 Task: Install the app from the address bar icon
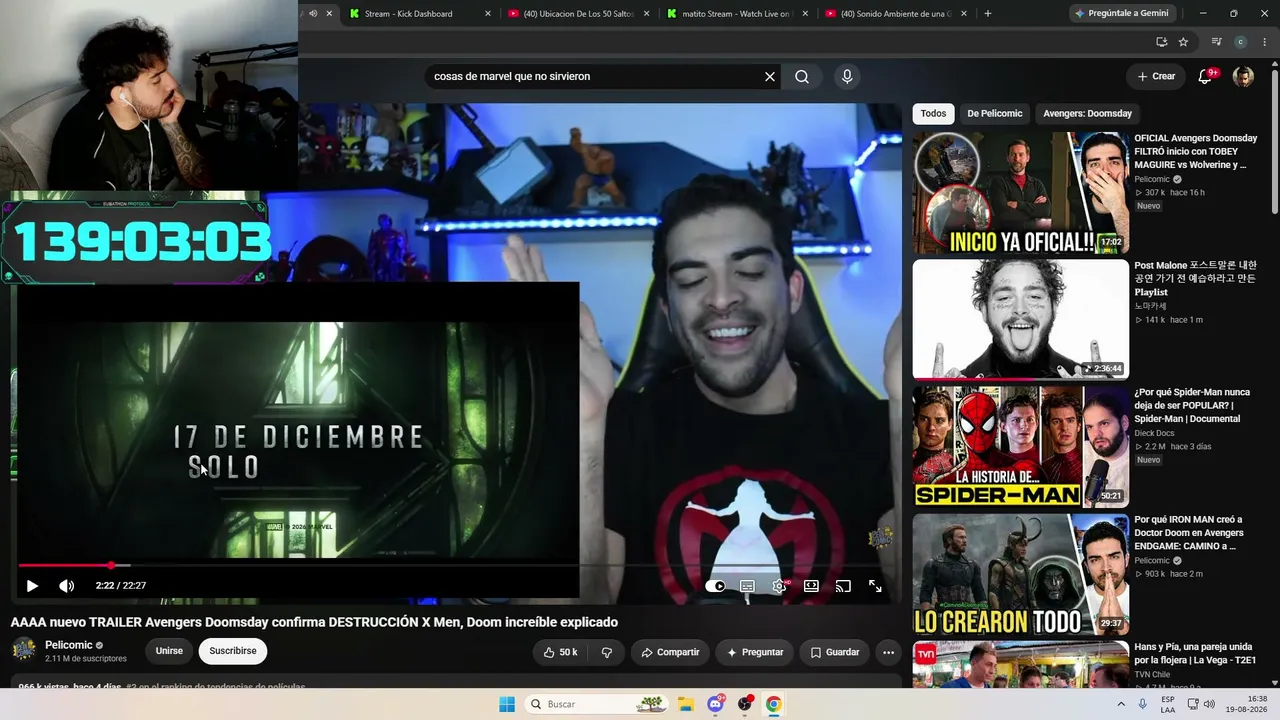(x=1161, y=42)
